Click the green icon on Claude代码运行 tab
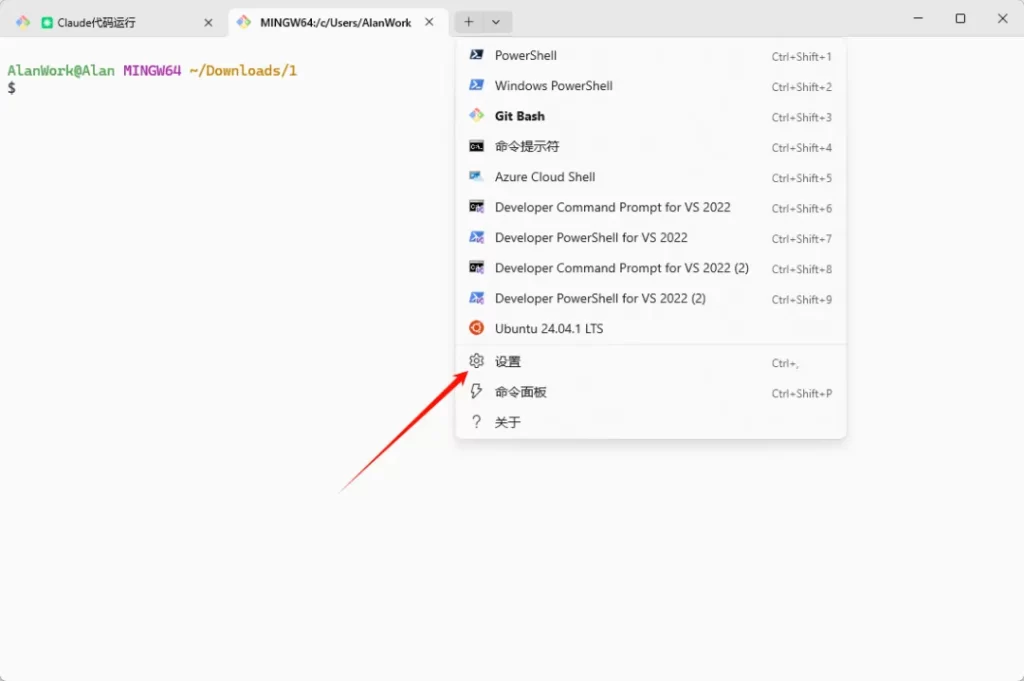The image size is (1024, 681). tap(47, 23)
